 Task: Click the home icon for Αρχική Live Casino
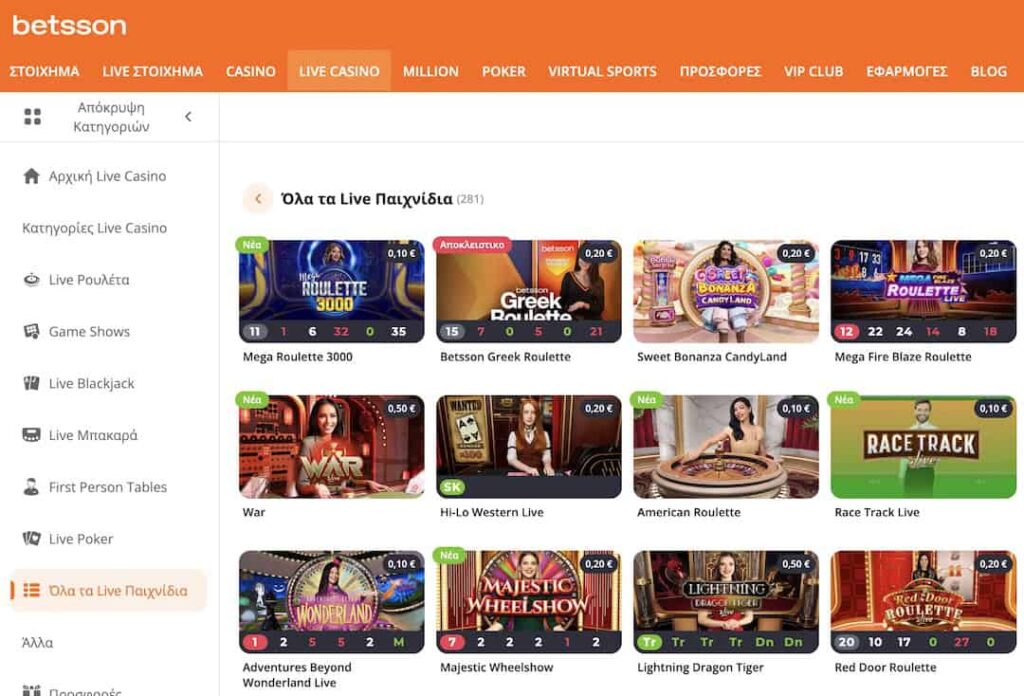31,176
